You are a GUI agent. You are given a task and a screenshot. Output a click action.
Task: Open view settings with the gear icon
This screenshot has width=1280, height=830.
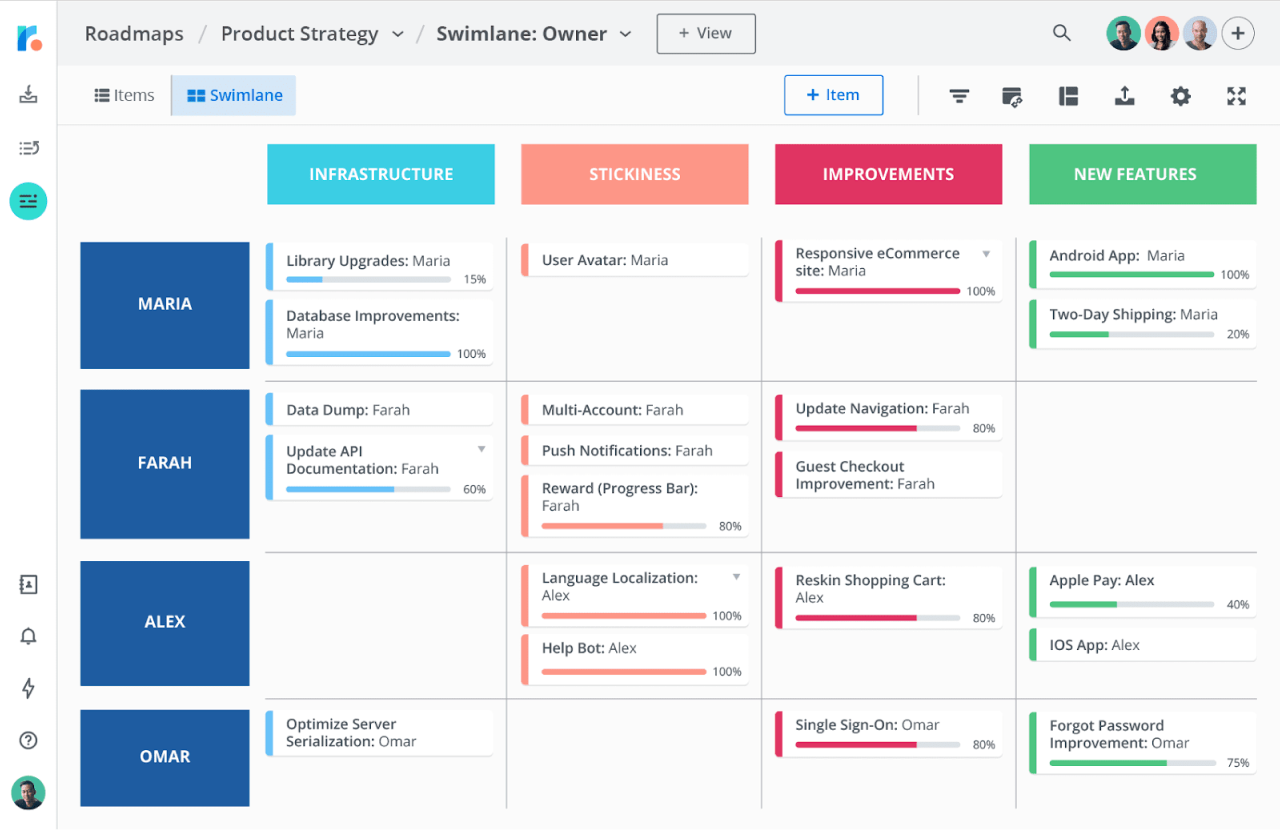coord(1180,96)
